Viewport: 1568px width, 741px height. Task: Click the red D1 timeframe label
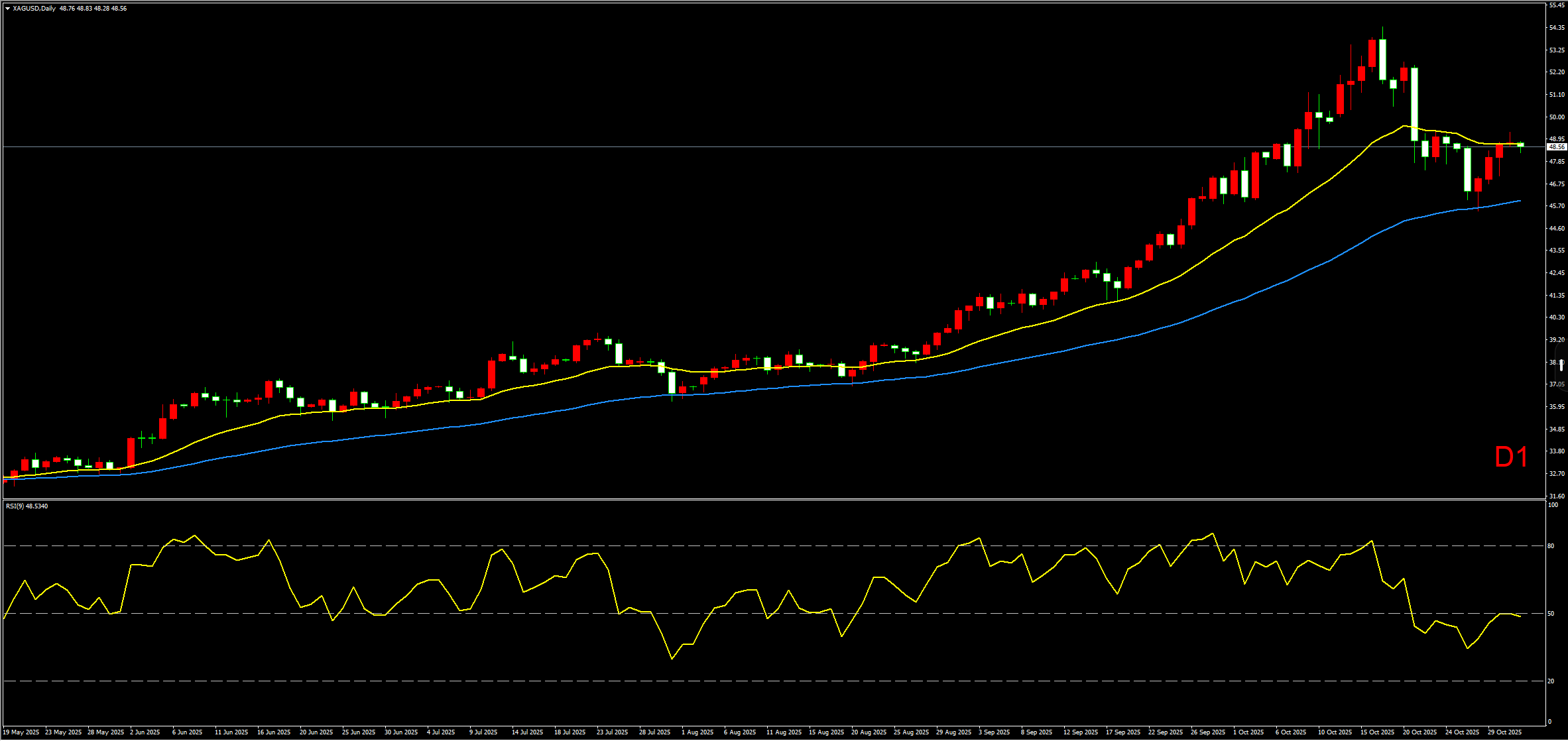(1511, 457)
